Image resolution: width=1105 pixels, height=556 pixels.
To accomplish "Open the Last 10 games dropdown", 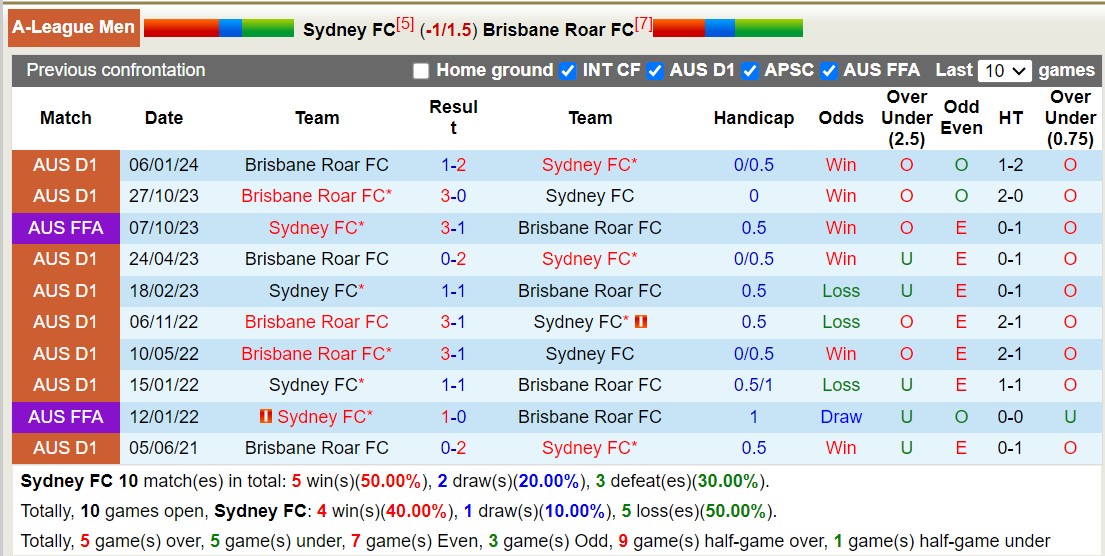I will [x=1004, y=71].
